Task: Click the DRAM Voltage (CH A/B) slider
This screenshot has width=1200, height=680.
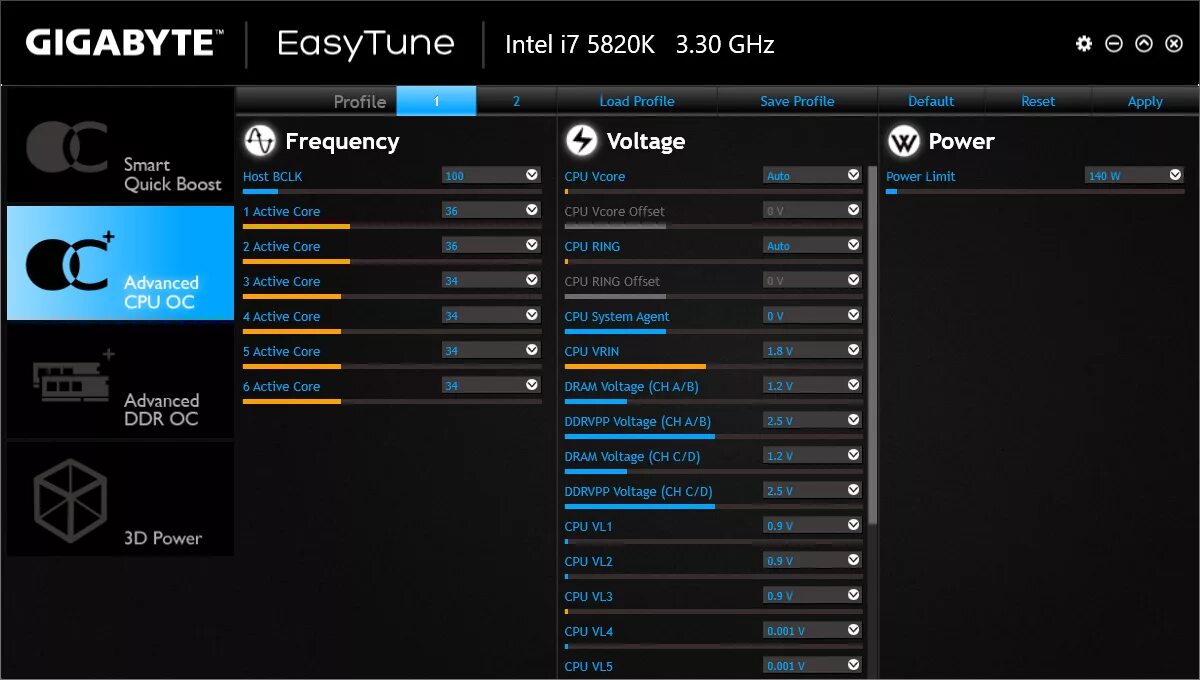Action: click(x=713, y=401)
